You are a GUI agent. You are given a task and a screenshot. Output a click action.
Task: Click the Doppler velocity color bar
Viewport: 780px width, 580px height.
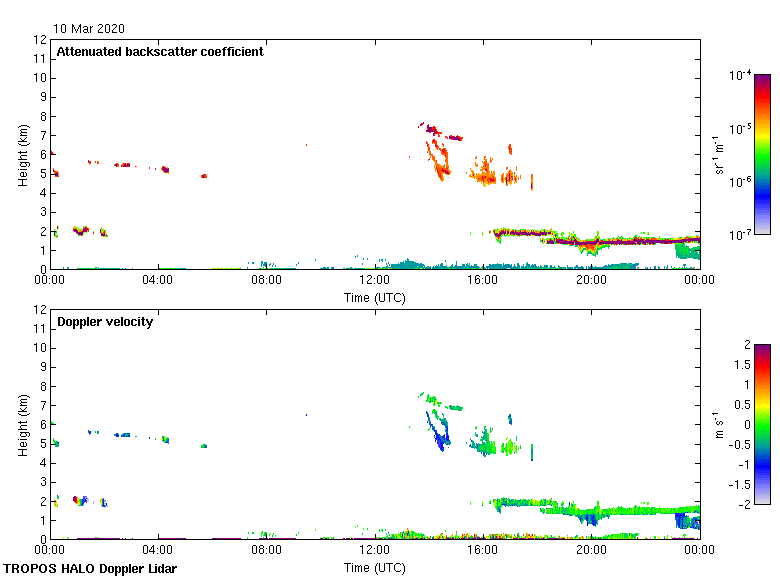[762, 424]
